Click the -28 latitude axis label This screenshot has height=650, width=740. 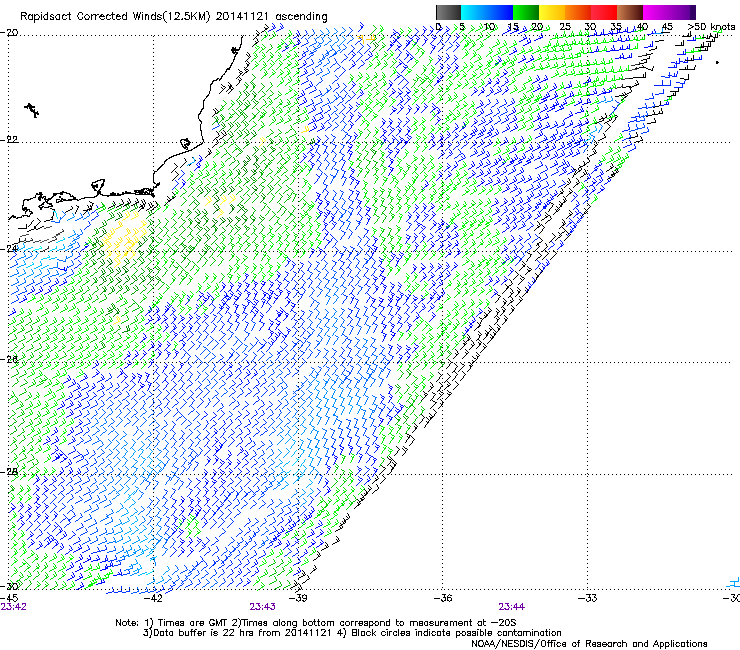(9, 472)
